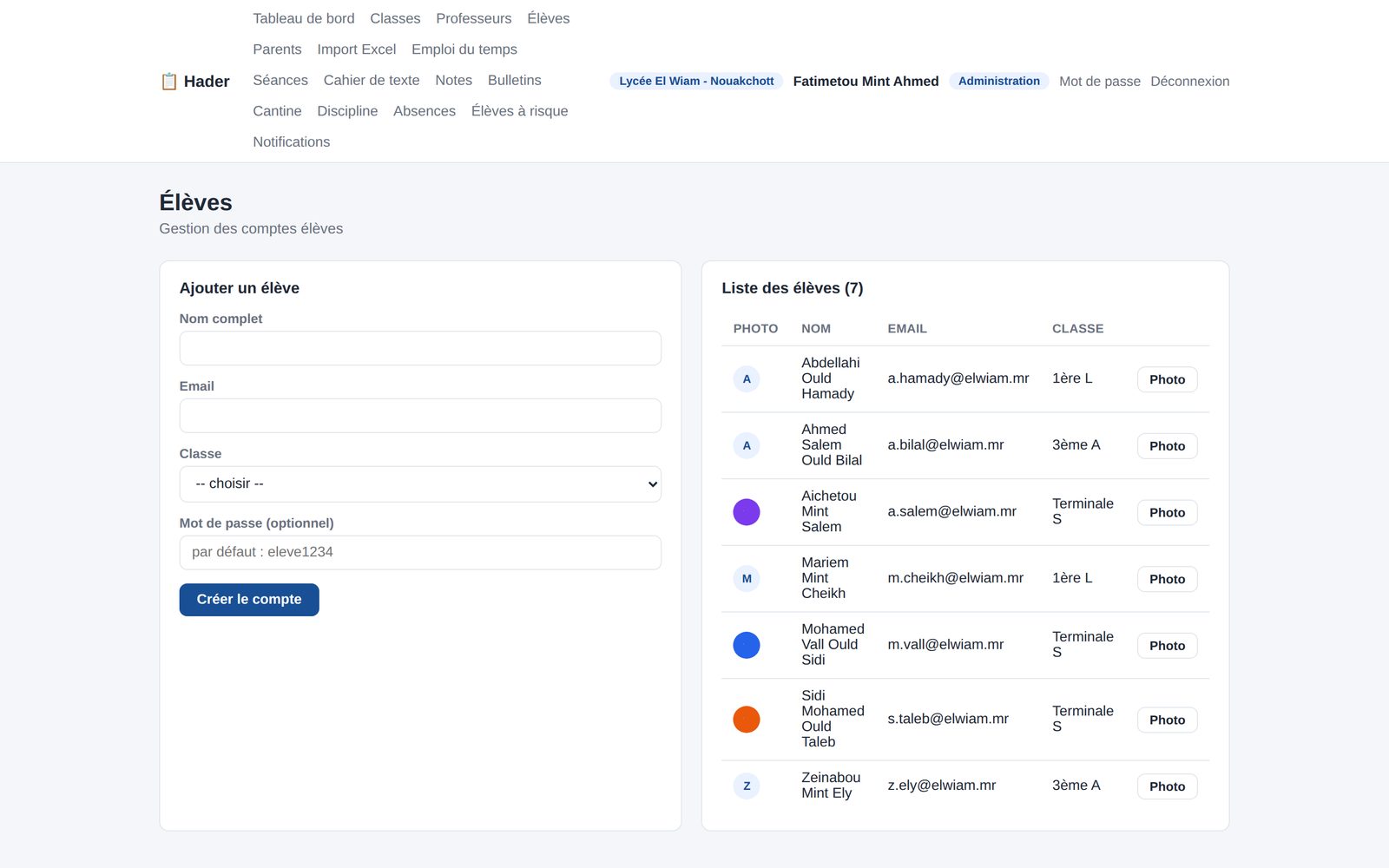Click Zeinabou Mint Ely's Z avatar
The height and width of the screenshot is (868, 1389).
[x=747, y=786]
